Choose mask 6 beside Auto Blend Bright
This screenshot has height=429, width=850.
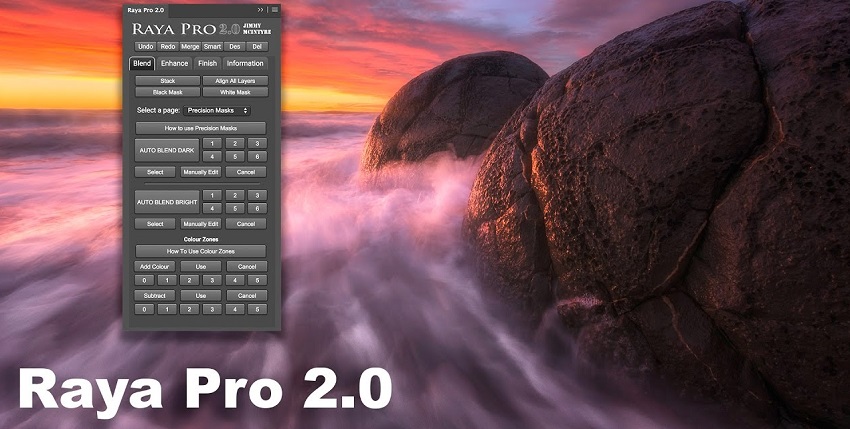point(257,208)
